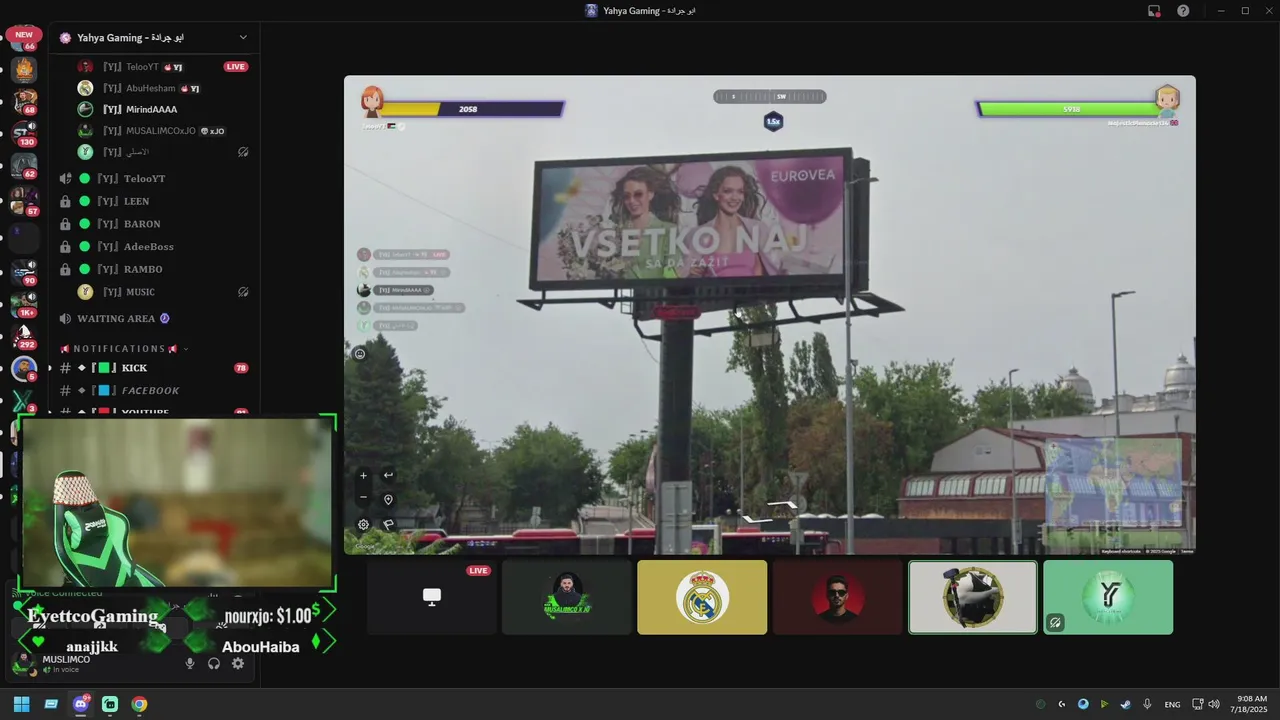Click the emoji reaction icon in stream overlay
The height and width of the screenshot is (720, 1280).
pos(360,353)
